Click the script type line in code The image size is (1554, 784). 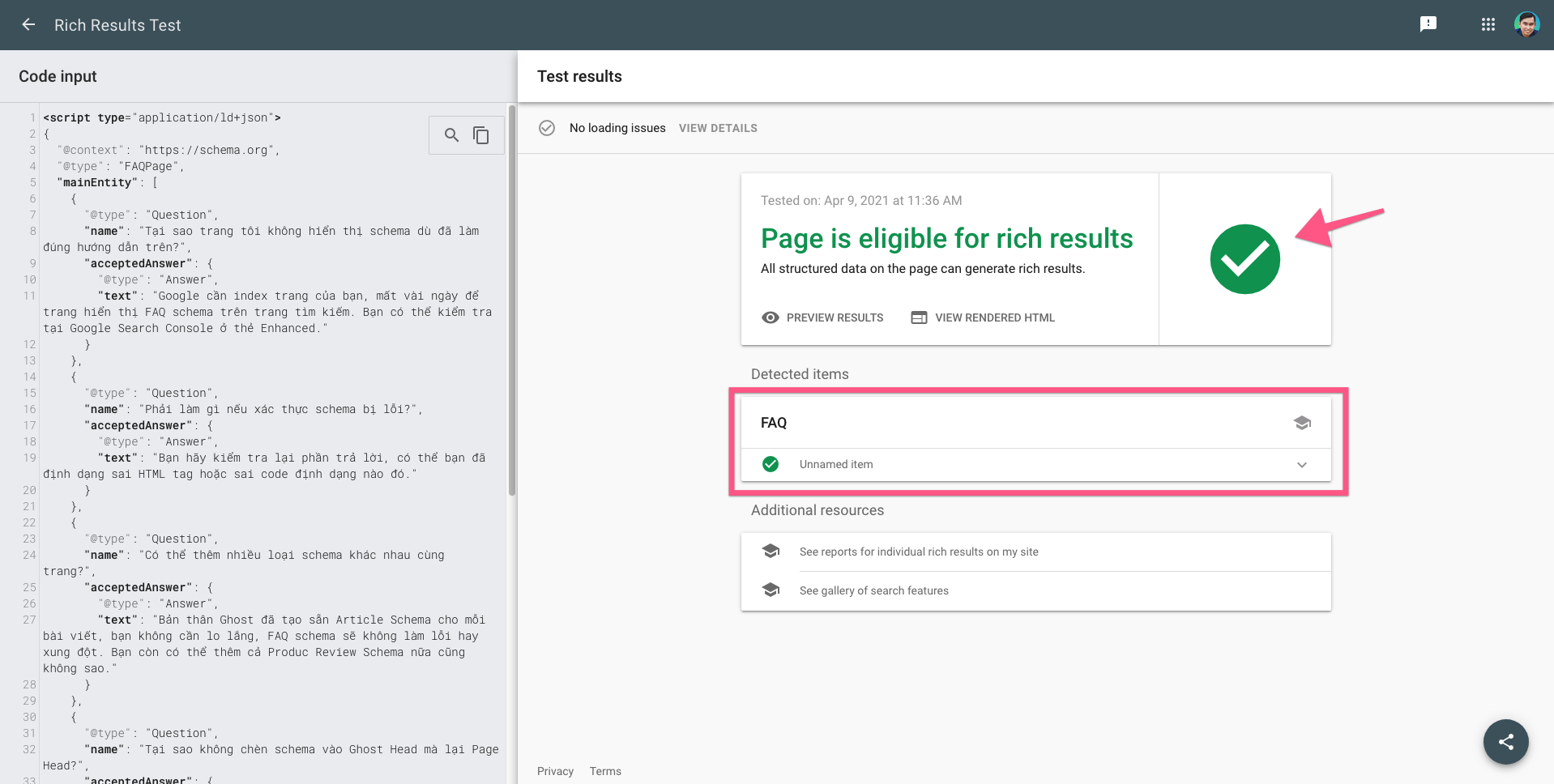coord(162,117)
